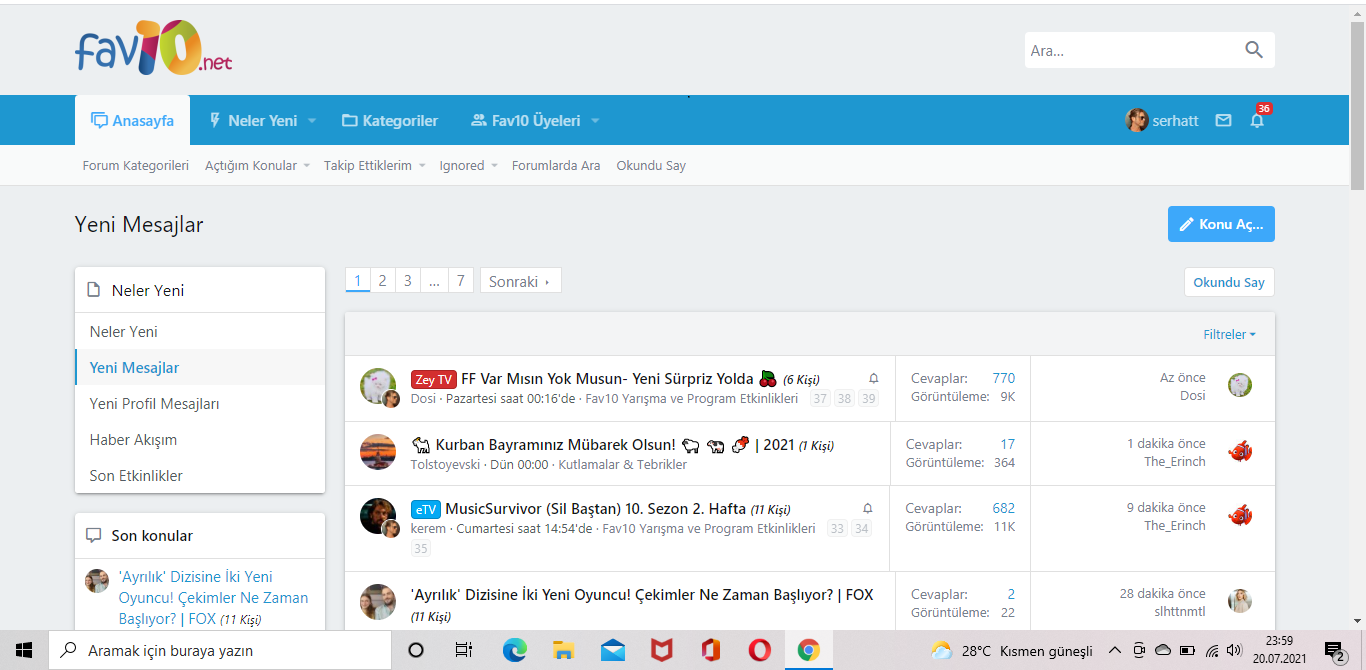Click the Okundu Say button
1366x670 pixels.
point(1228,282)
